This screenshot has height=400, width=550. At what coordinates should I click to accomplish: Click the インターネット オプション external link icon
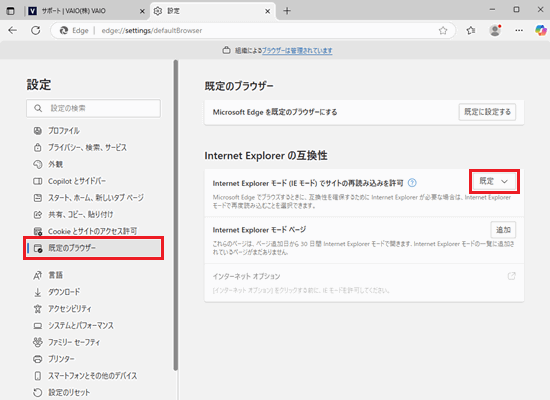512,276
